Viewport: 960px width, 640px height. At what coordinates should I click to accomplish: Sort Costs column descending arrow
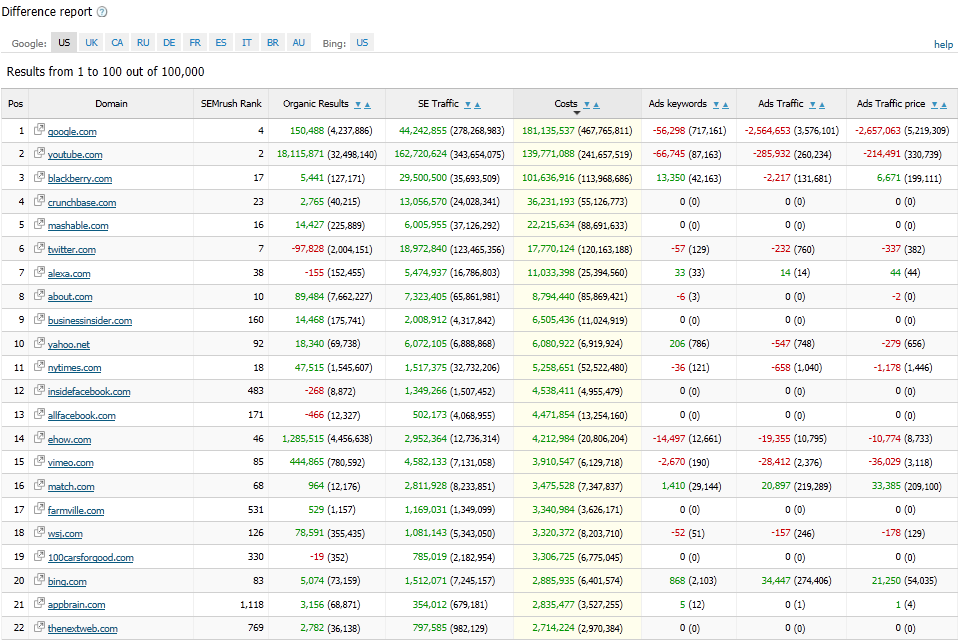(x=587, y=105)
